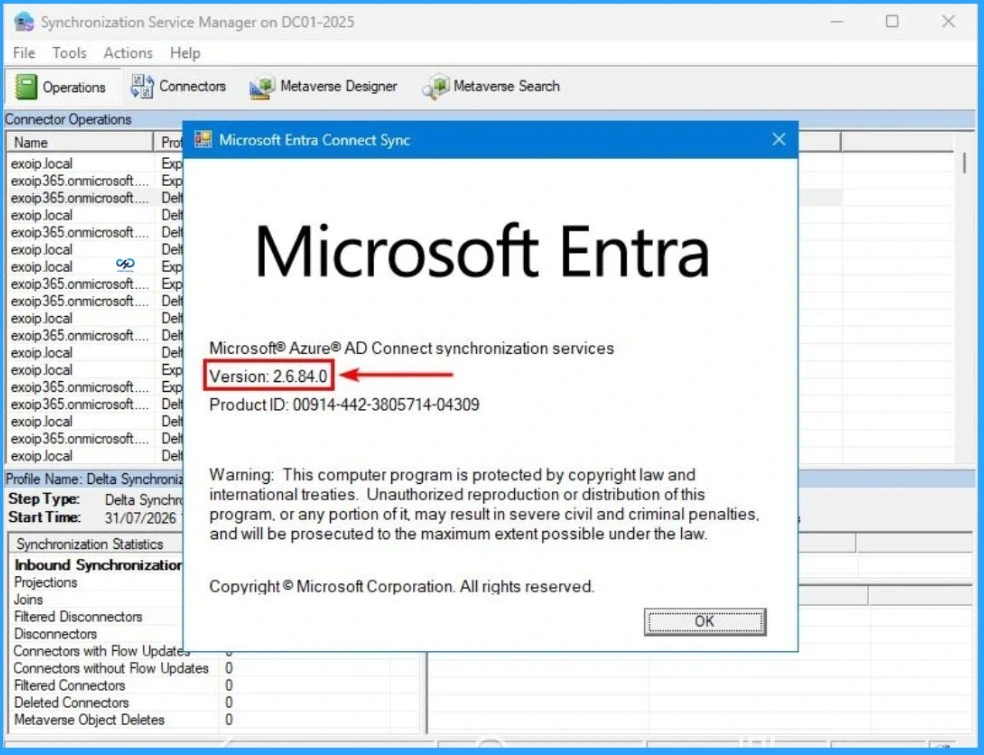The image size is (984, 755).
Task: Click the Microsoft Entra Connect Sync dialog icon
Action: pos(203,139)
